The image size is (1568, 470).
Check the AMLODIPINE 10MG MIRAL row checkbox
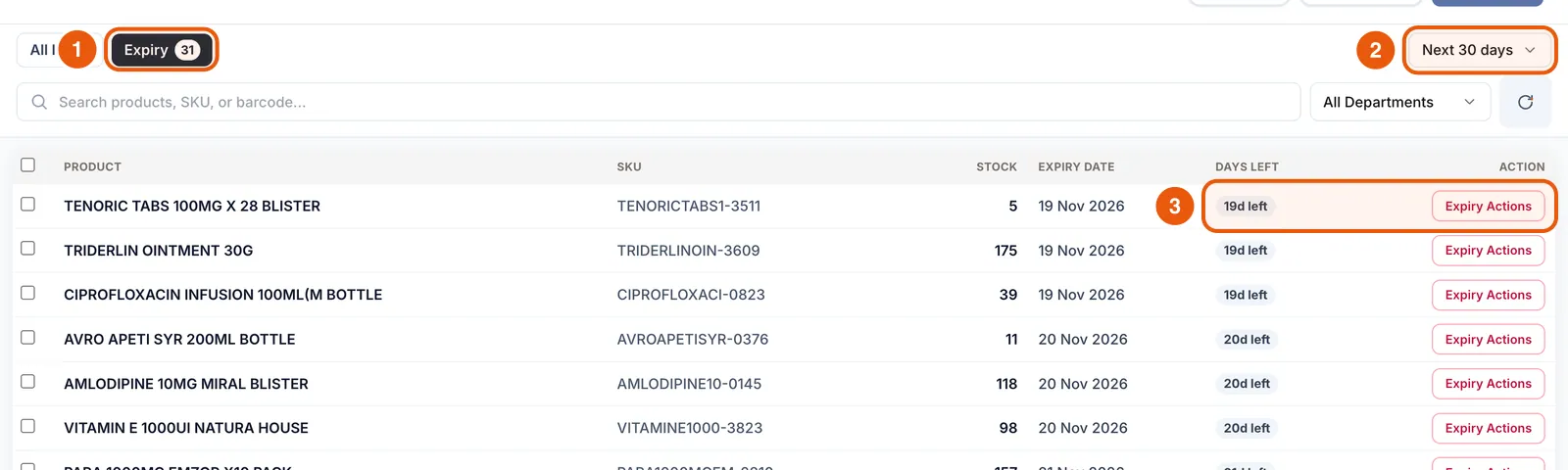point(27,382)
